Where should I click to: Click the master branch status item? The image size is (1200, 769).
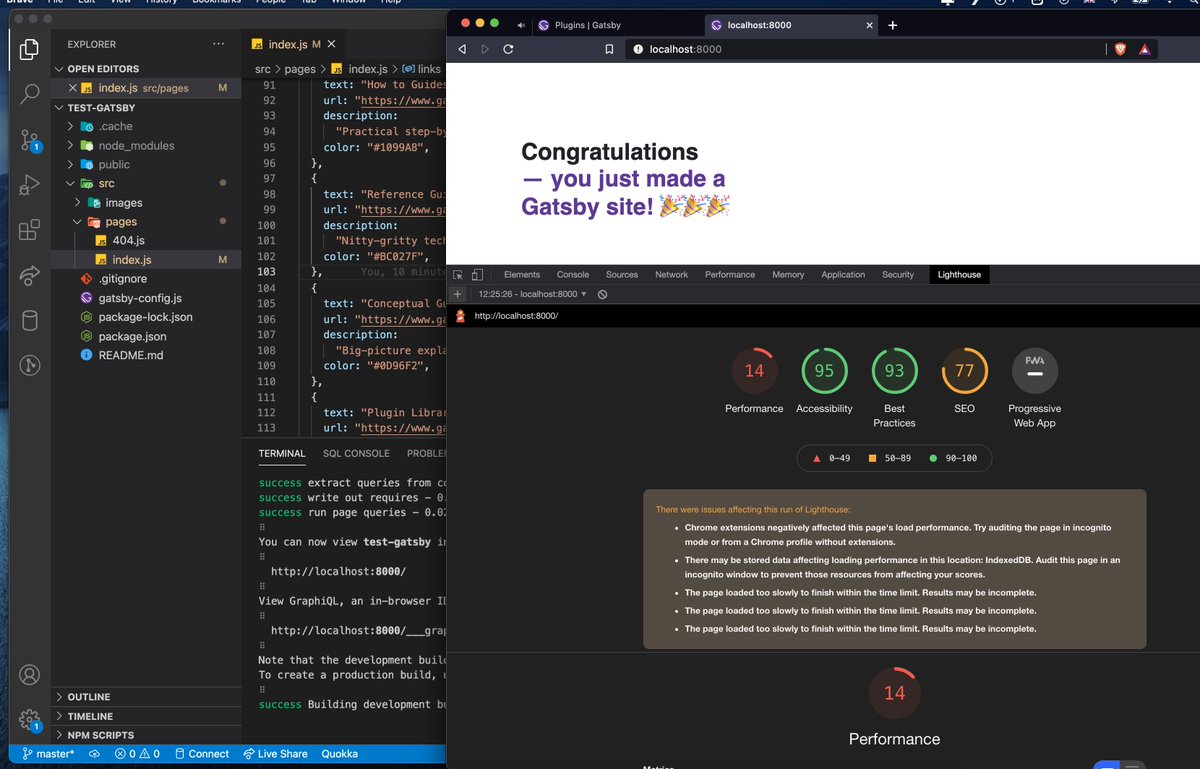46,754
